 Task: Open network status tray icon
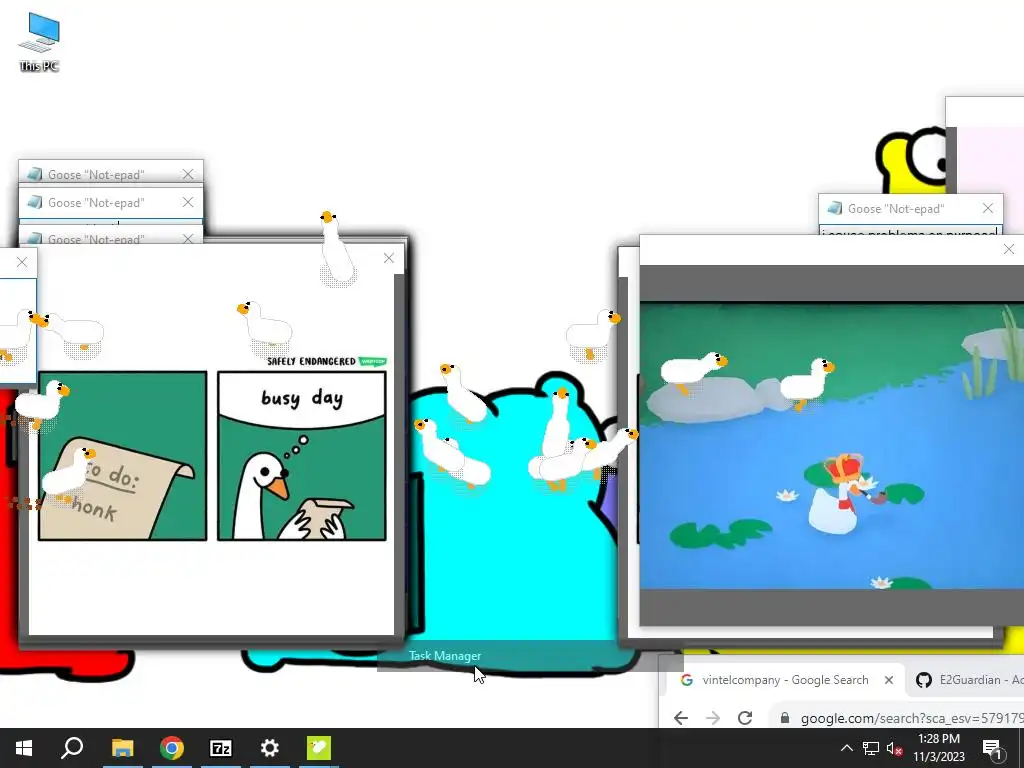pos(871,748)
